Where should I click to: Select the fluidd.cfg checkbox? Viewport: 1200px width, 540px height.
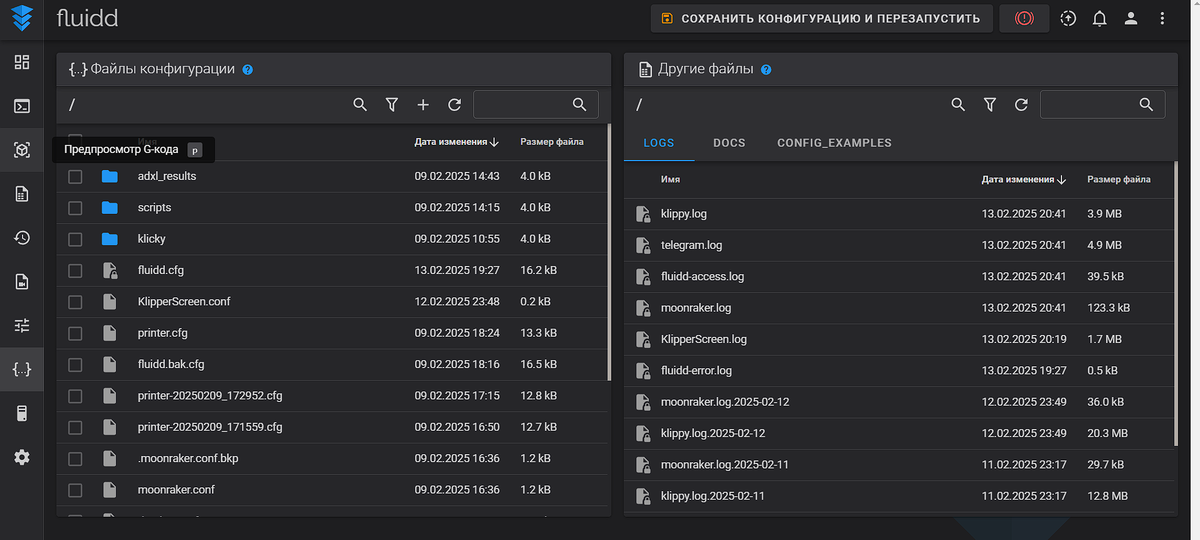coord(75,270)
